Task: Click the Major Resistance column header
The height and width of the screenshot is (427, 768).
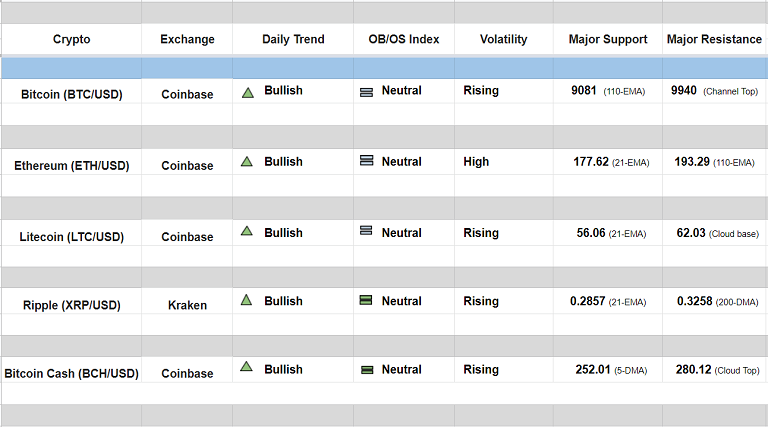Action: [x=714, y=40]
